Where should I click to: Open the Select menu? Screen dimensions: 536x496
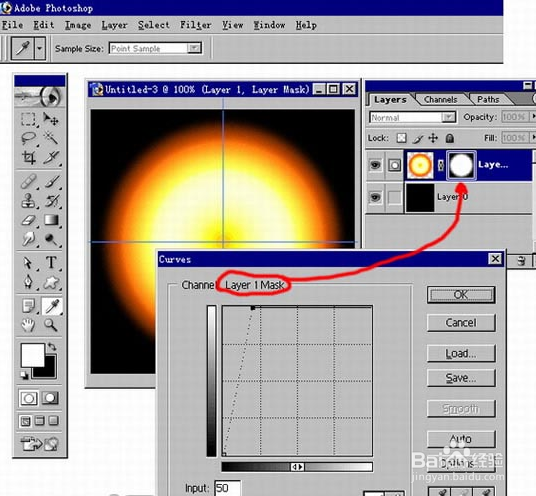pos(154,25)
